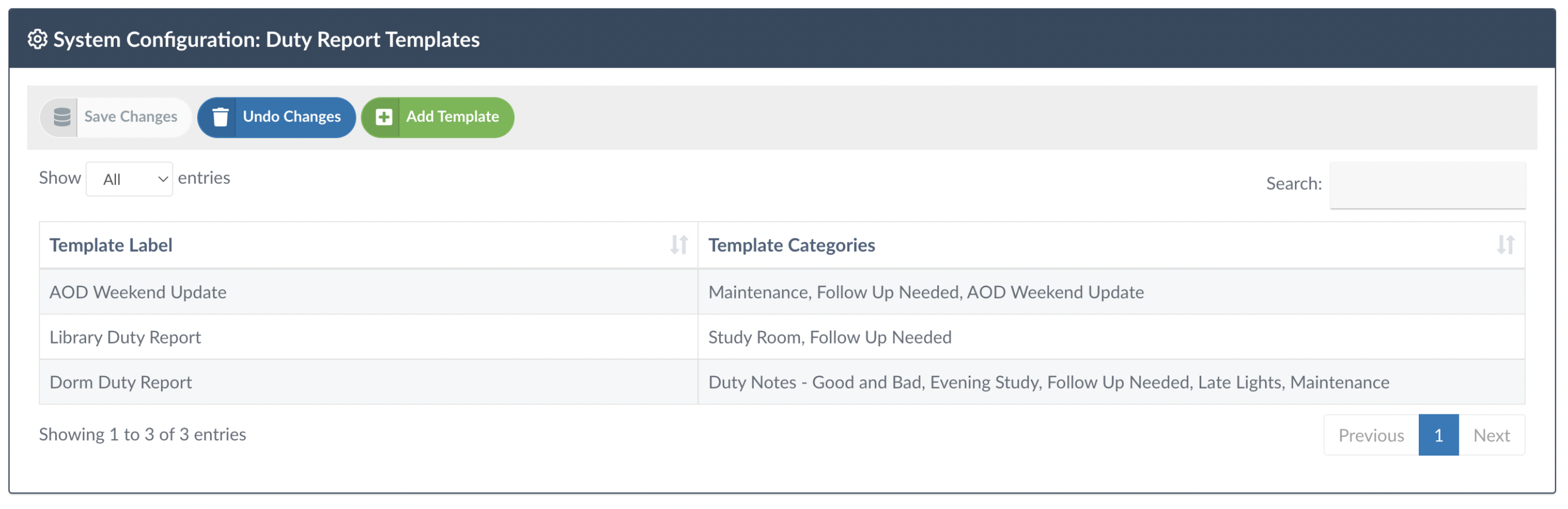Select page 1 in pagination

tap(1438, 435)
